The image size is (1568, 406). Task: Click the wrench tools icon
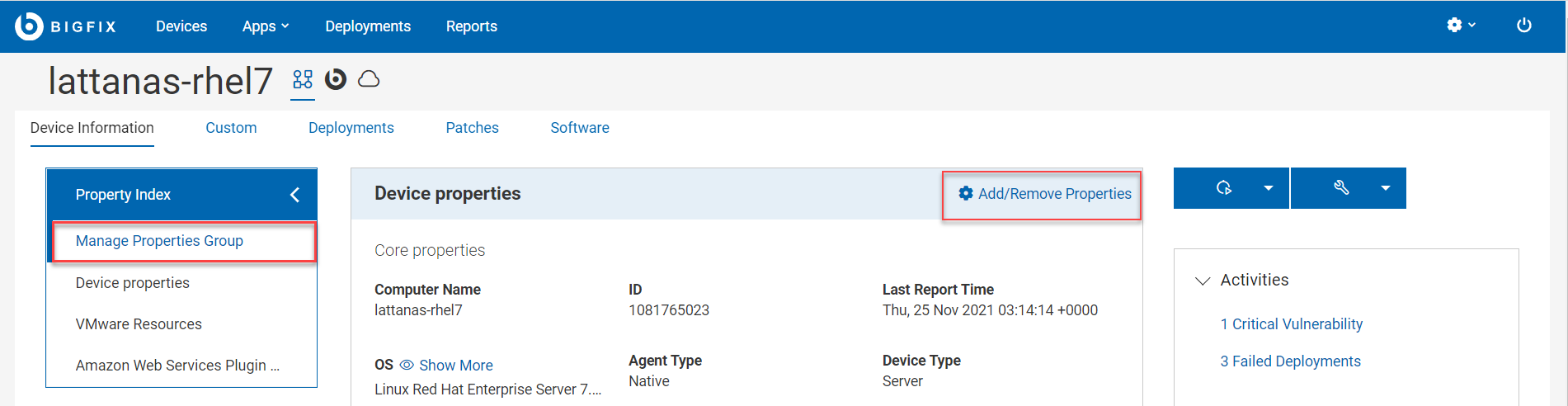(1341, 188)
